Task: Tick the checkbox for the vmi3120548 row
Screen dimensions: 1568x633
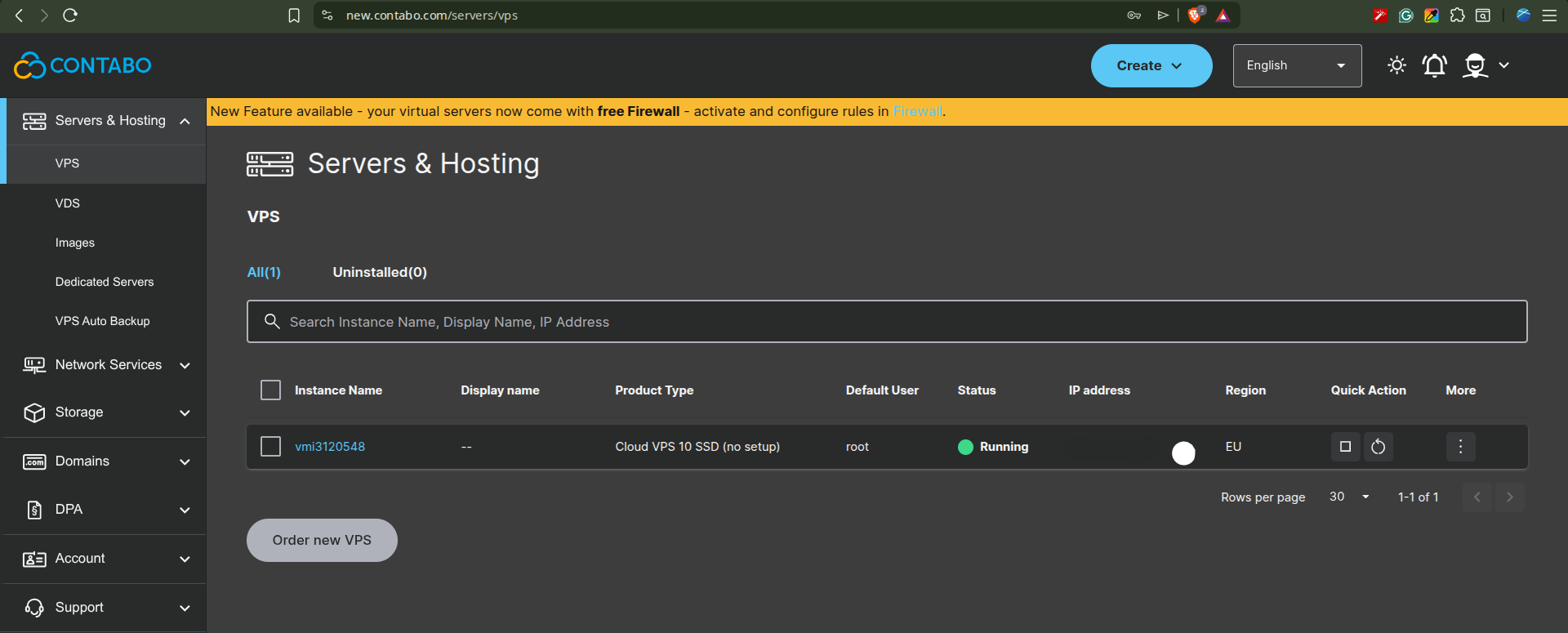Action: 270,446
